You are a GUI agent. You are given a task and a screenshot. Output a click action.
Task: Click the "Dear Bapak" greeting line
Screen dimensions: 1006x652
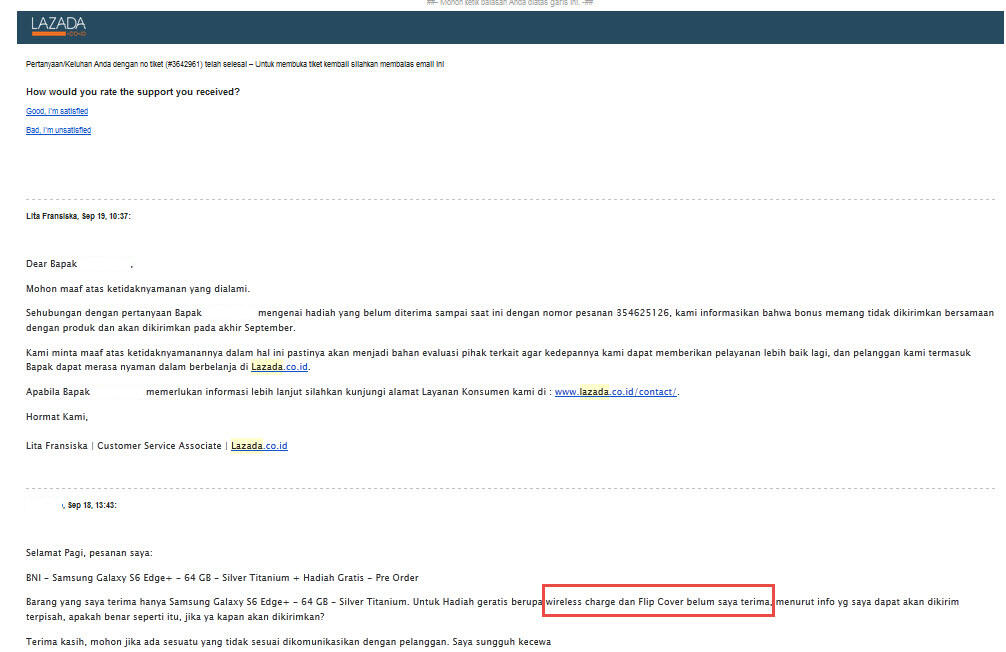[52, 265]
